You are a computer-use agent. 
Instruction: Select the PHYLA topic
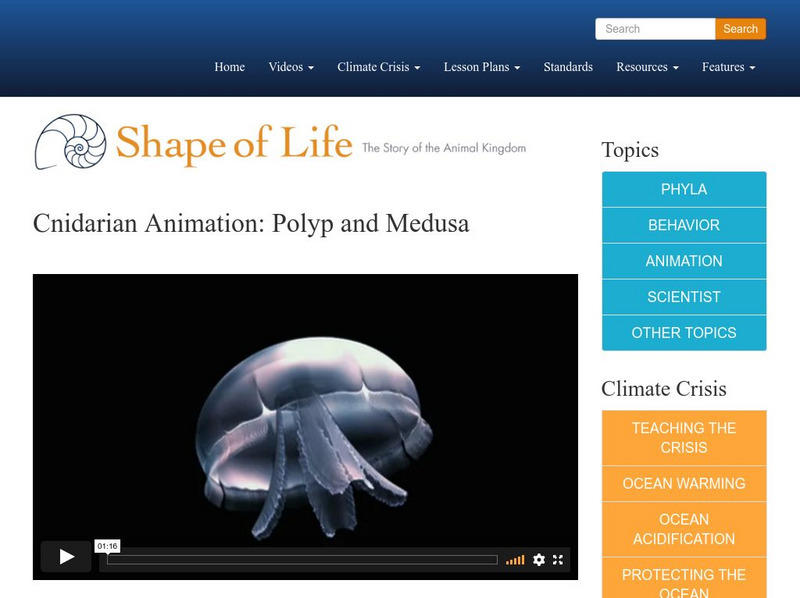point(683,189)
